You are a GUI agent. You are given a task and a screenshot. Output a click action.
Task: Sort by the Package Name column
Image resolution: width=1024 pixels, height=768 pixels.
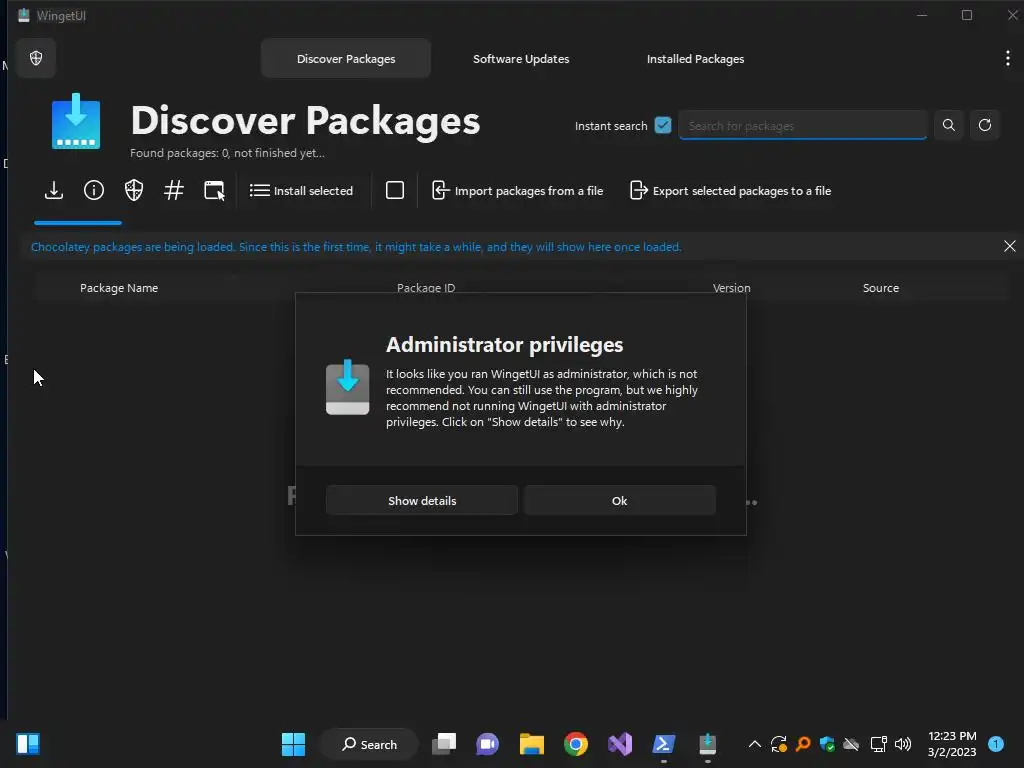pyautogui.click(x=119, y=288)
